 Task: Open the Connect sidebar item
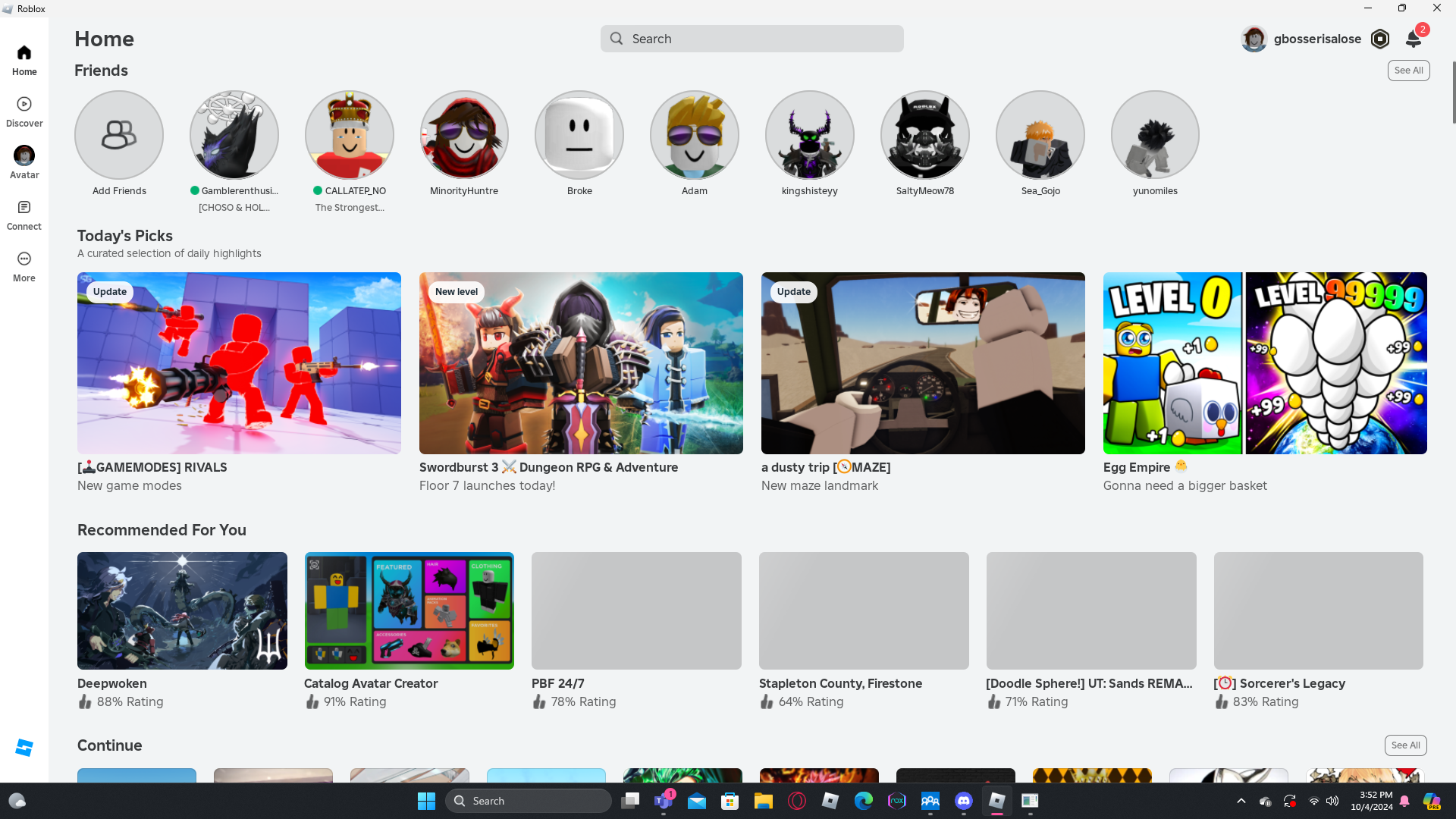coord(24,215)
